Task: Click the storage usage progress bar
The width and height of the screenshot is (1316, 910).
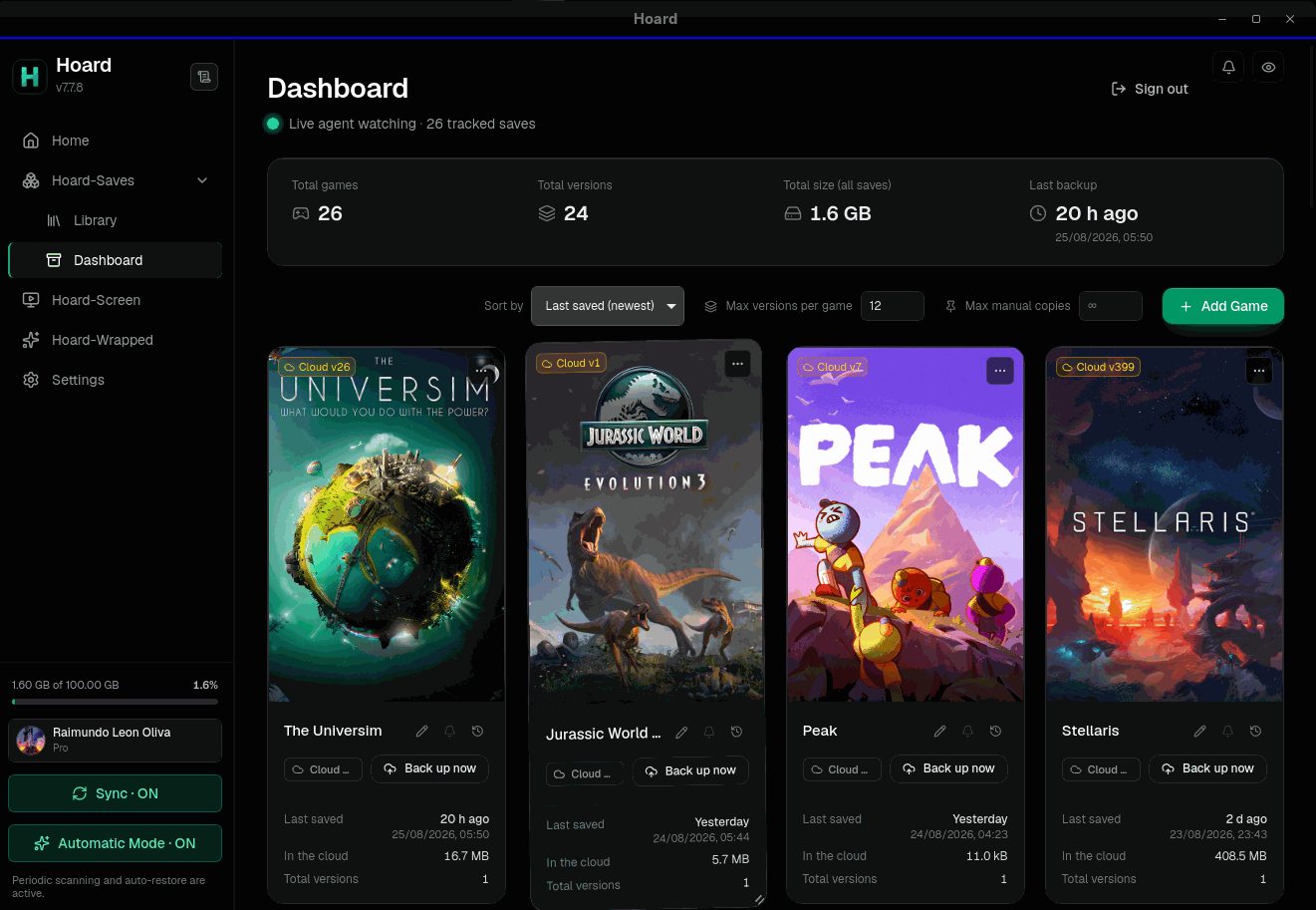Action: [x=115, y=702]
